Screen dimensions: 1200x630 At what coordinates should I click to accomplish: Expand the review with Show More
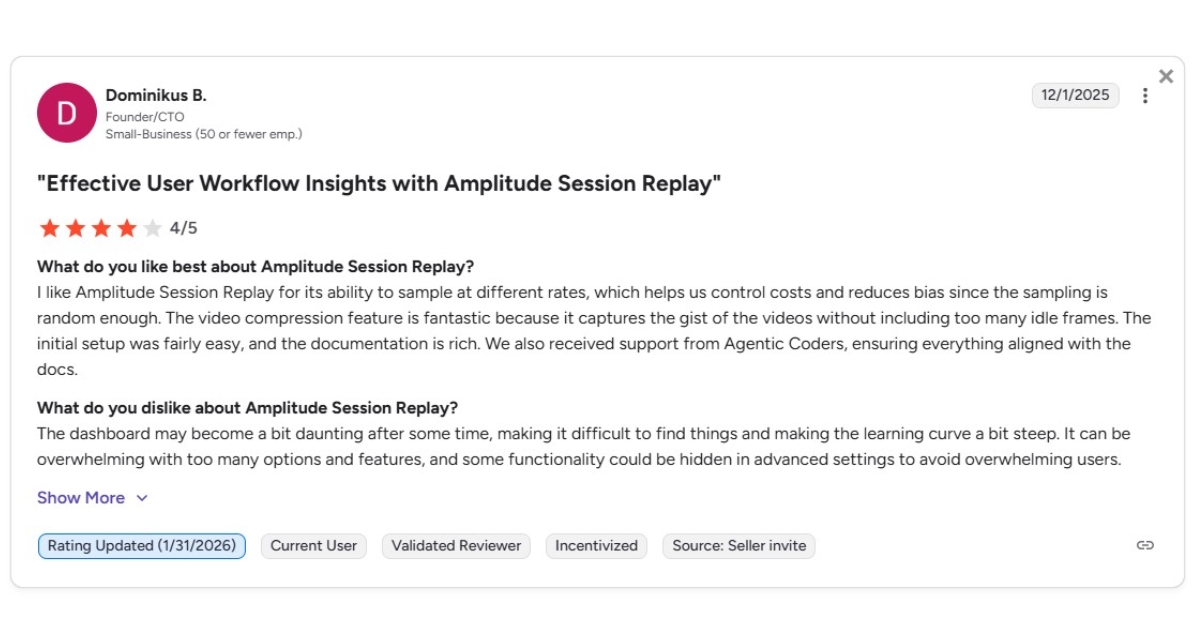click(81, 497)
